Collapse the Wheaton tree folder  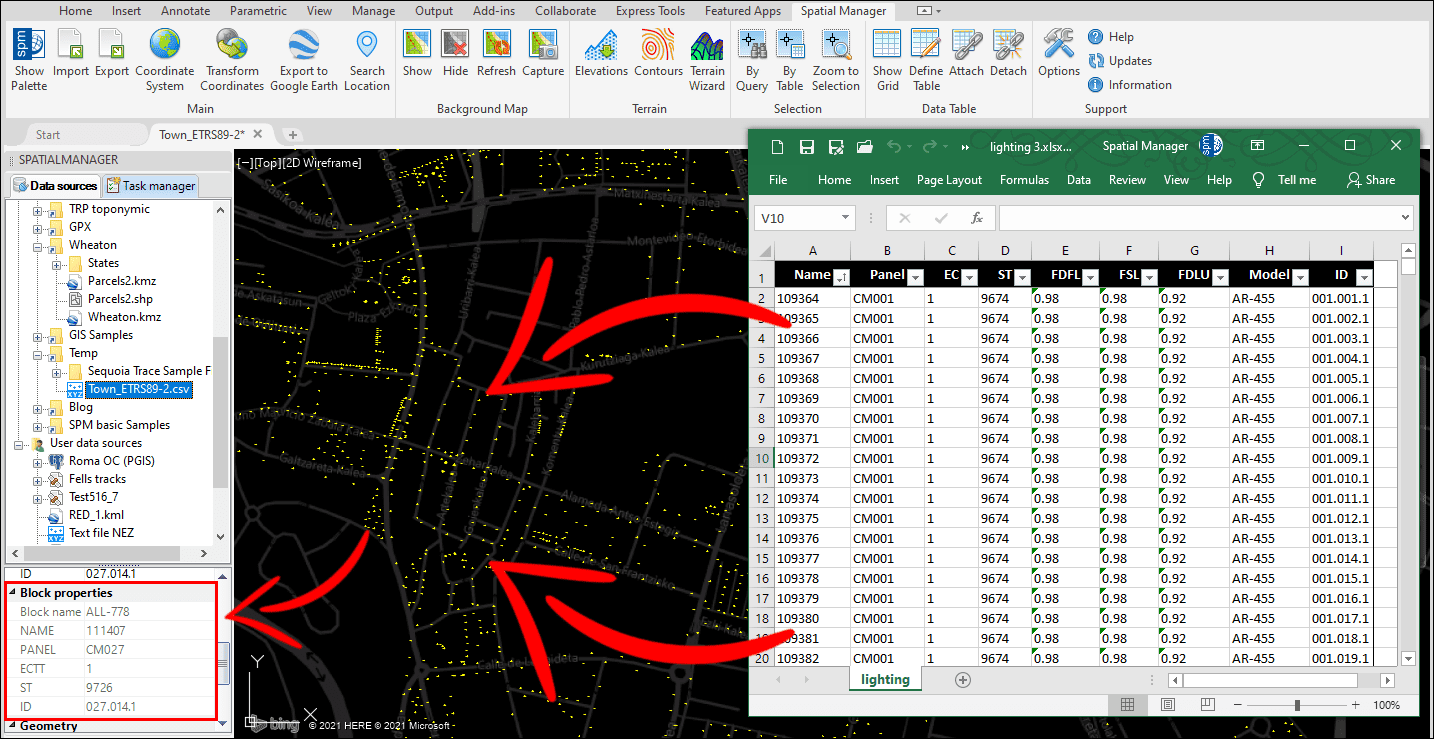(x=38, y=245)
